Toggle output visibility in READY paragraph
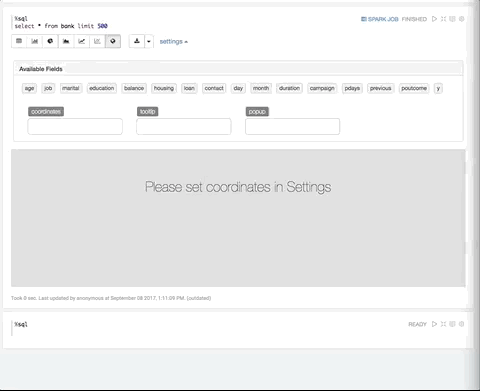 pyautogui.click(x=452, y=324)
